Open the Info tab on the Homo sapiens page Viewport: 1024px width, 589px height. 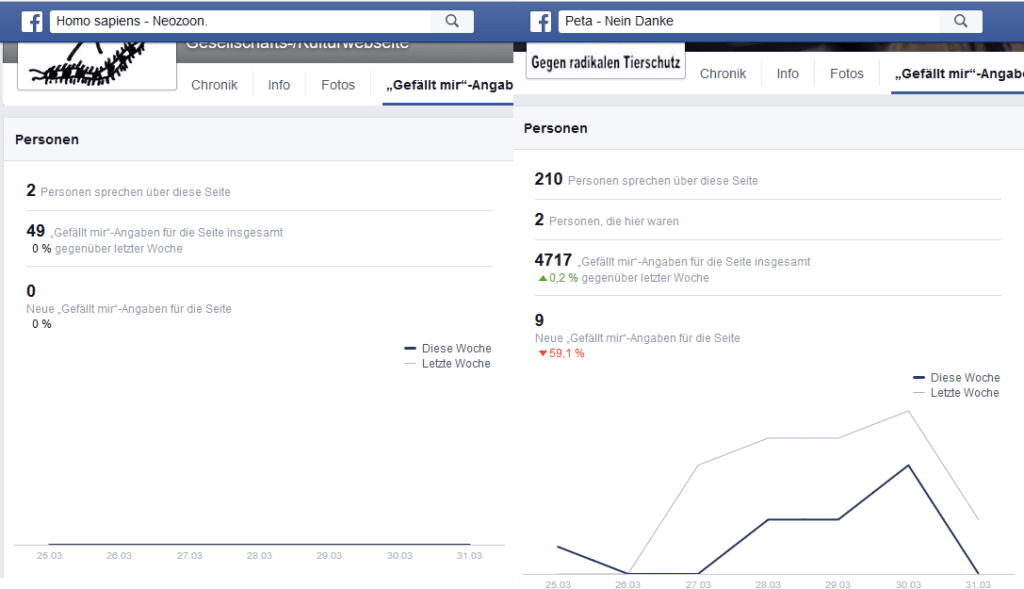[x=279, y=85]
